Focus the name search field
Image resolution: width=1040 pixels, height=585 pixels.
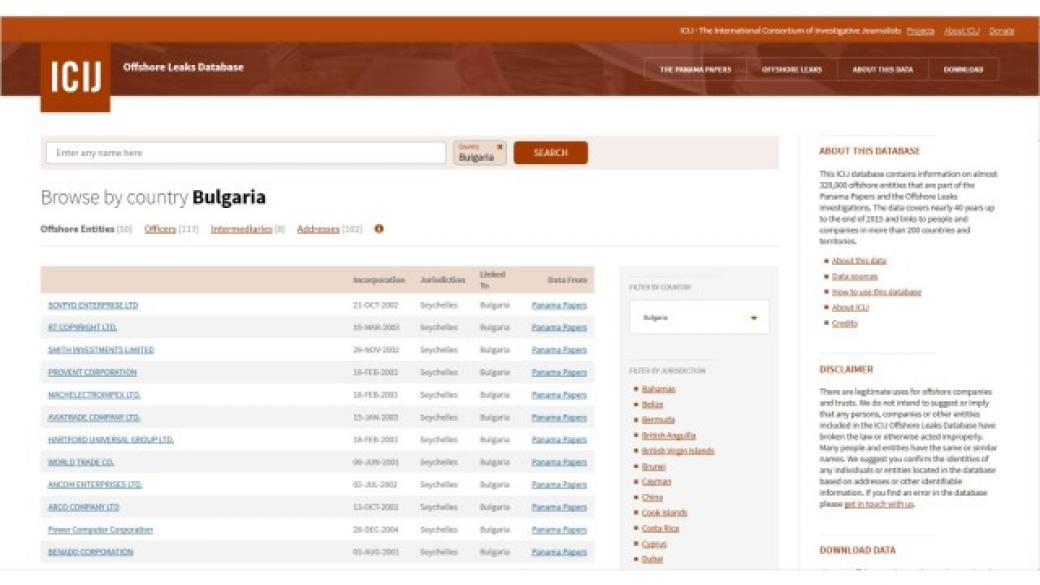[246, 153]
